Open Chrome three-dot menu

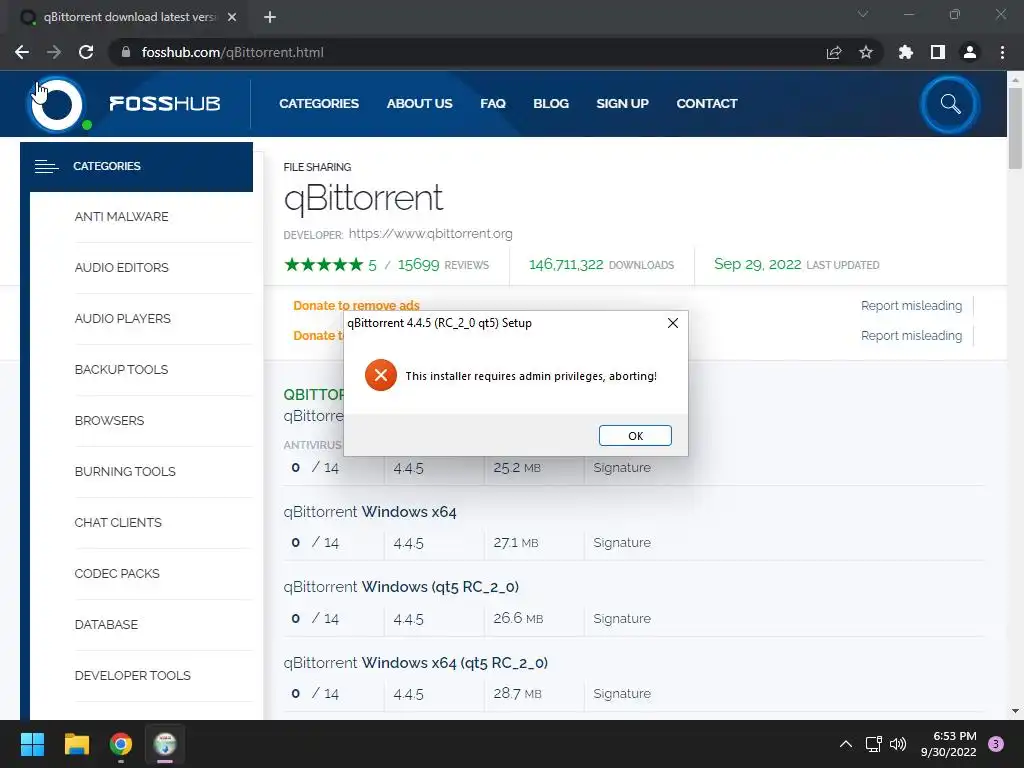[x=1002, y=52]
